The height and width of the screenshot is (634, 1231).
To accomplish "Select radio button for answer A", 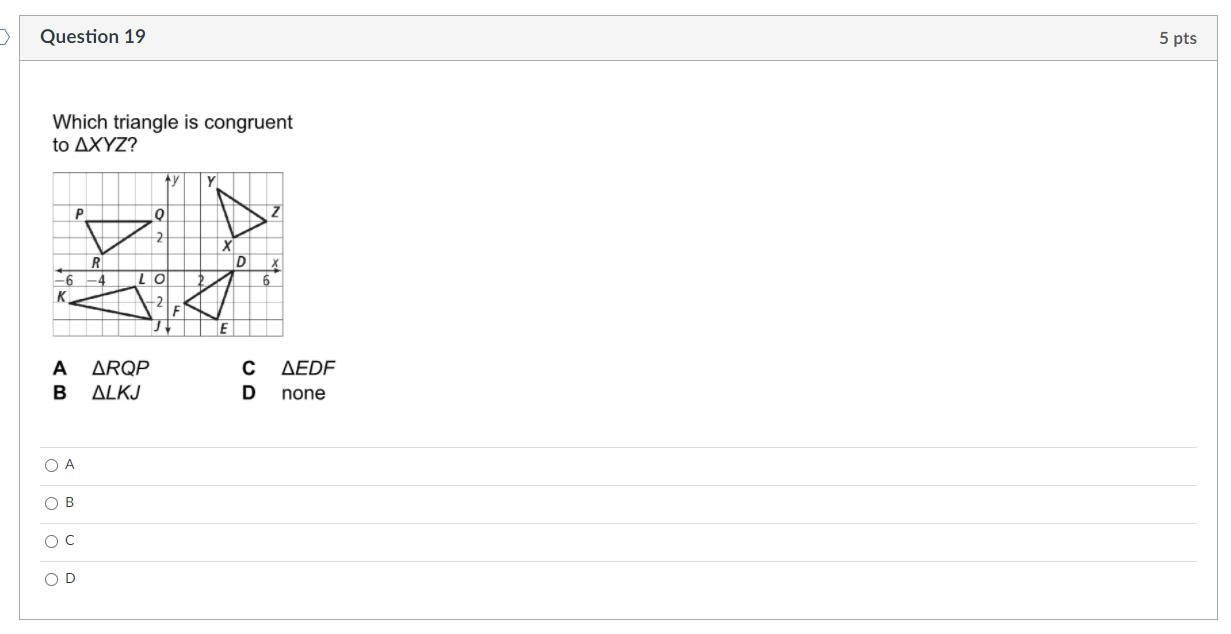I will point(52,465).
